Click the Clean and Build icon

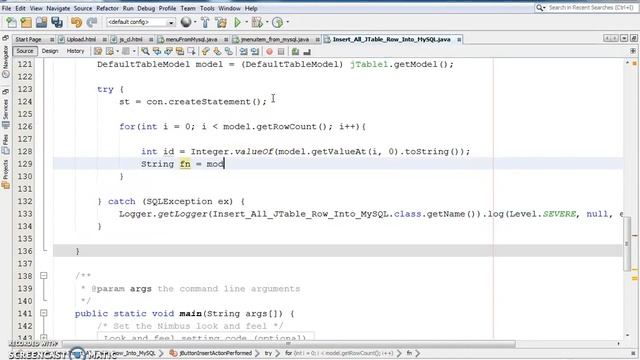(x=221, y=22)
